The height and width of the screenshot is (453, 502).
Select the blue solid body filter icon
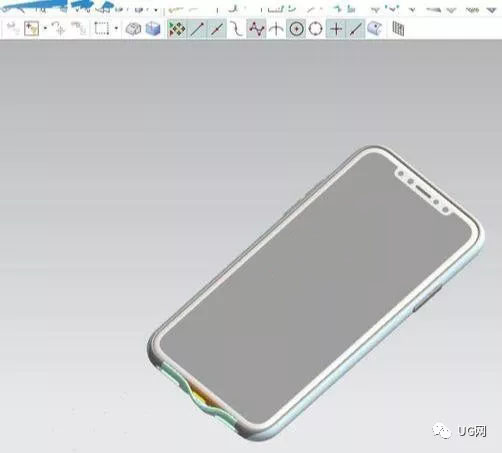pos(153,29)
